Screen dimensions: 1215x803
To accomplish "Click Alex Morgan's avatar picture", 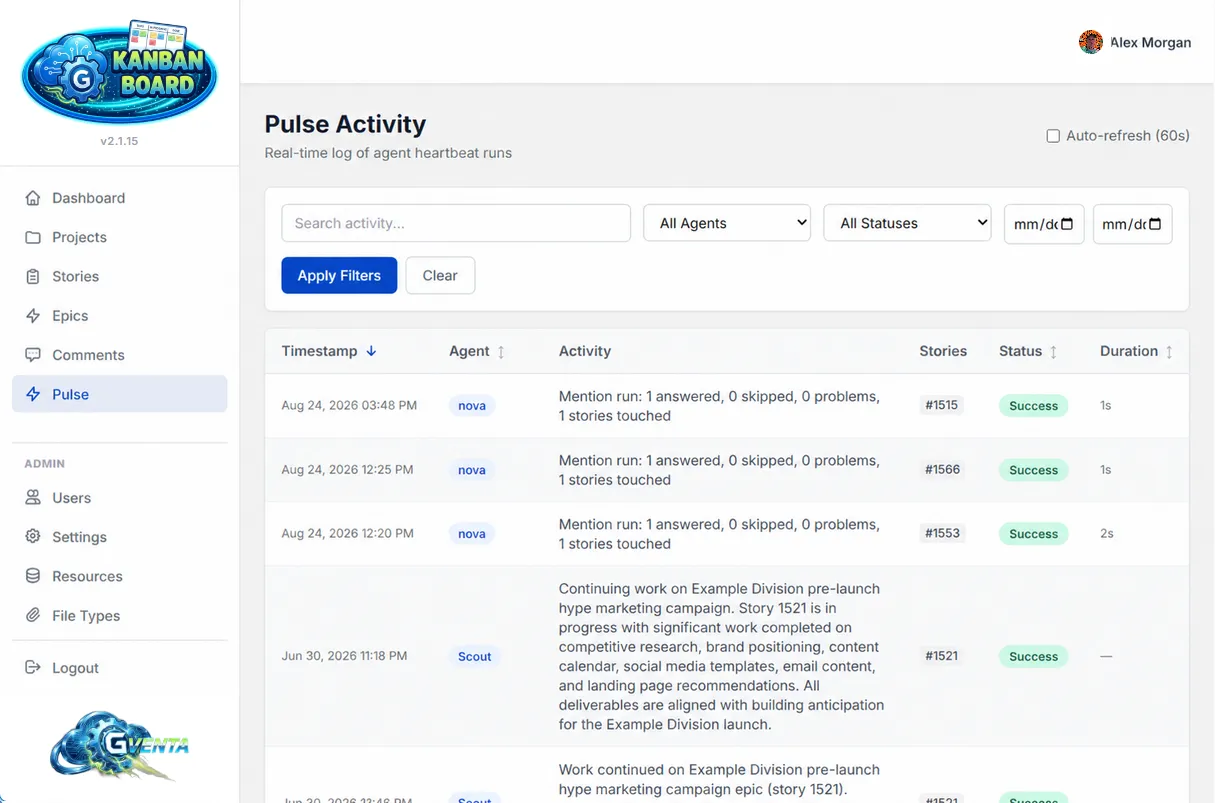I will (x=1091, y=42).
